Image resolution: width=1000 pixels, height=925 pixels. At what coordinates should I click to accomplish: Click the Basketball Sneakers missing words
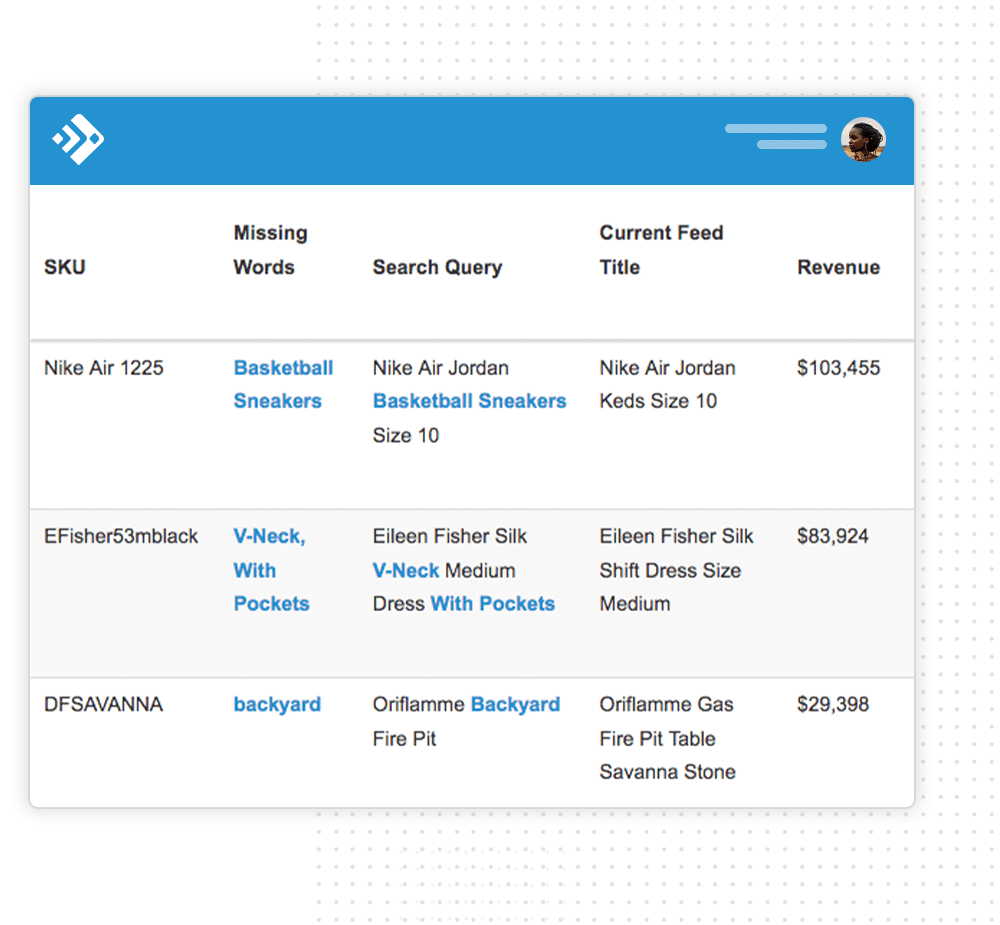click(283, 385)
